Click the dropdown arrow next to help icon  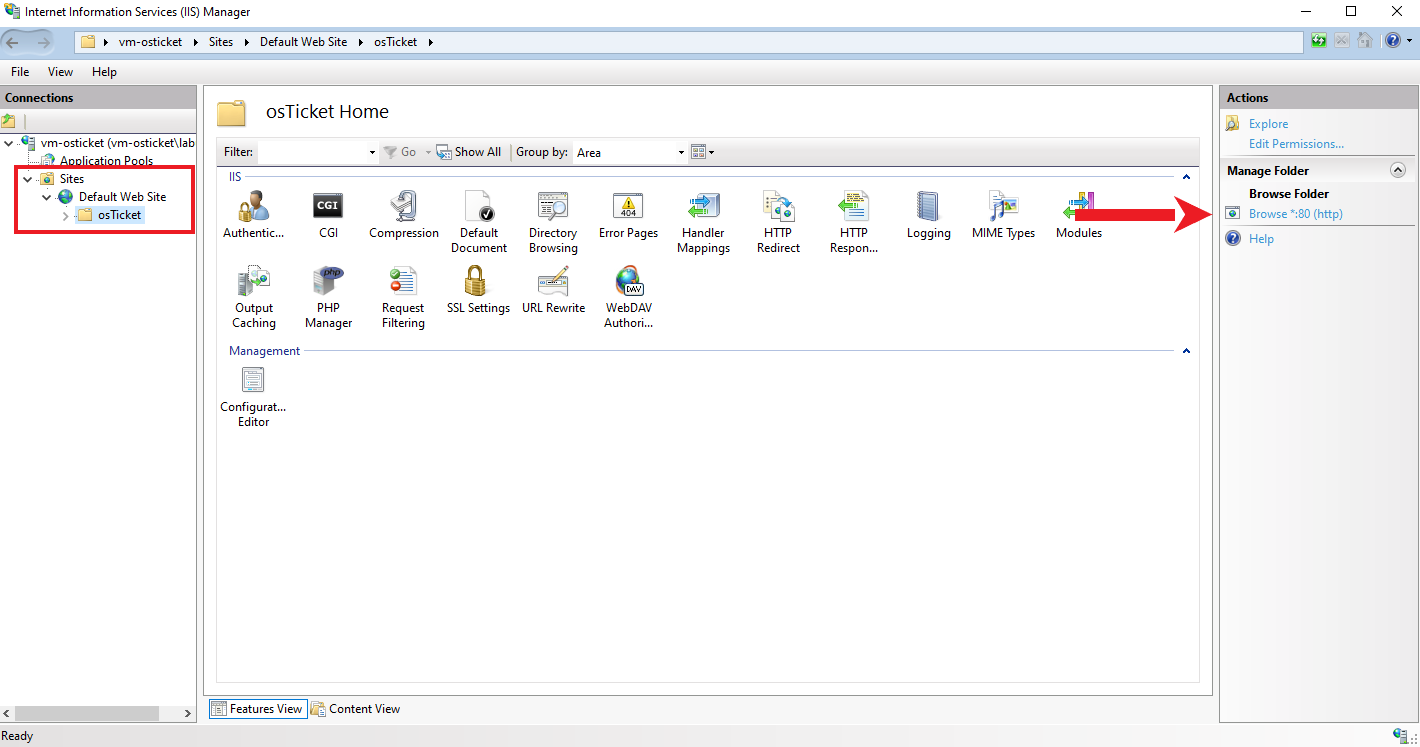click(1409, 41)
